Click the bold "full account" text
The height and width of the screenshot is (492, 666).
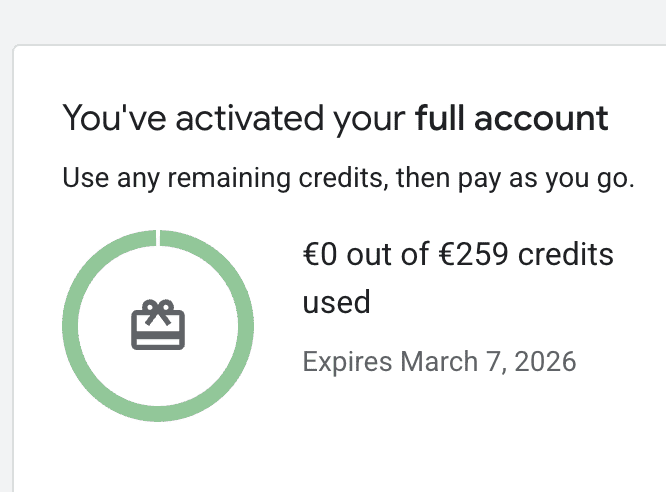[511, 119]
